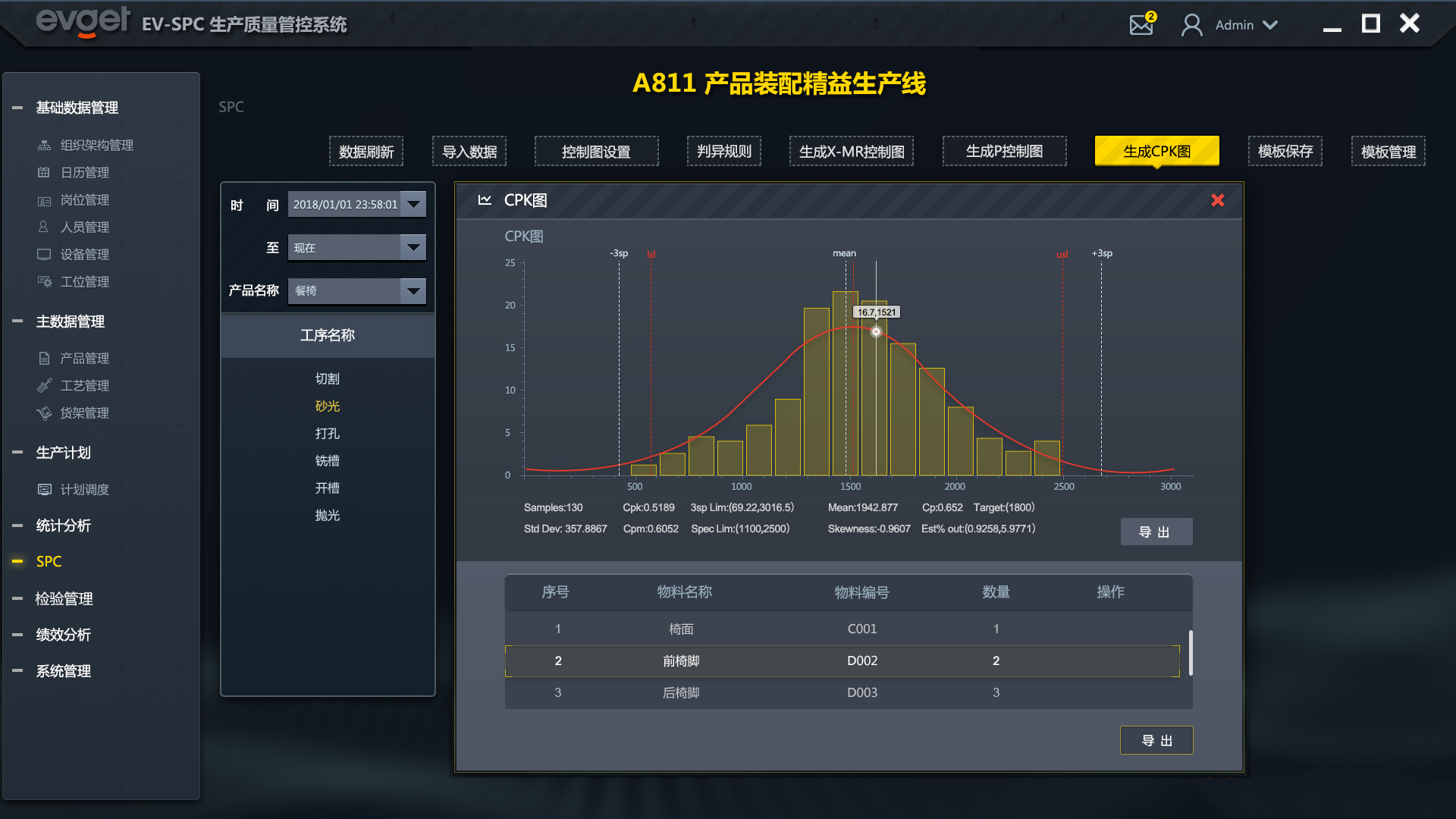Collapse the SPC sidebar section
Image resolution: width=1456 pixels, height=819 pixels.
click(x=17, y=561)
